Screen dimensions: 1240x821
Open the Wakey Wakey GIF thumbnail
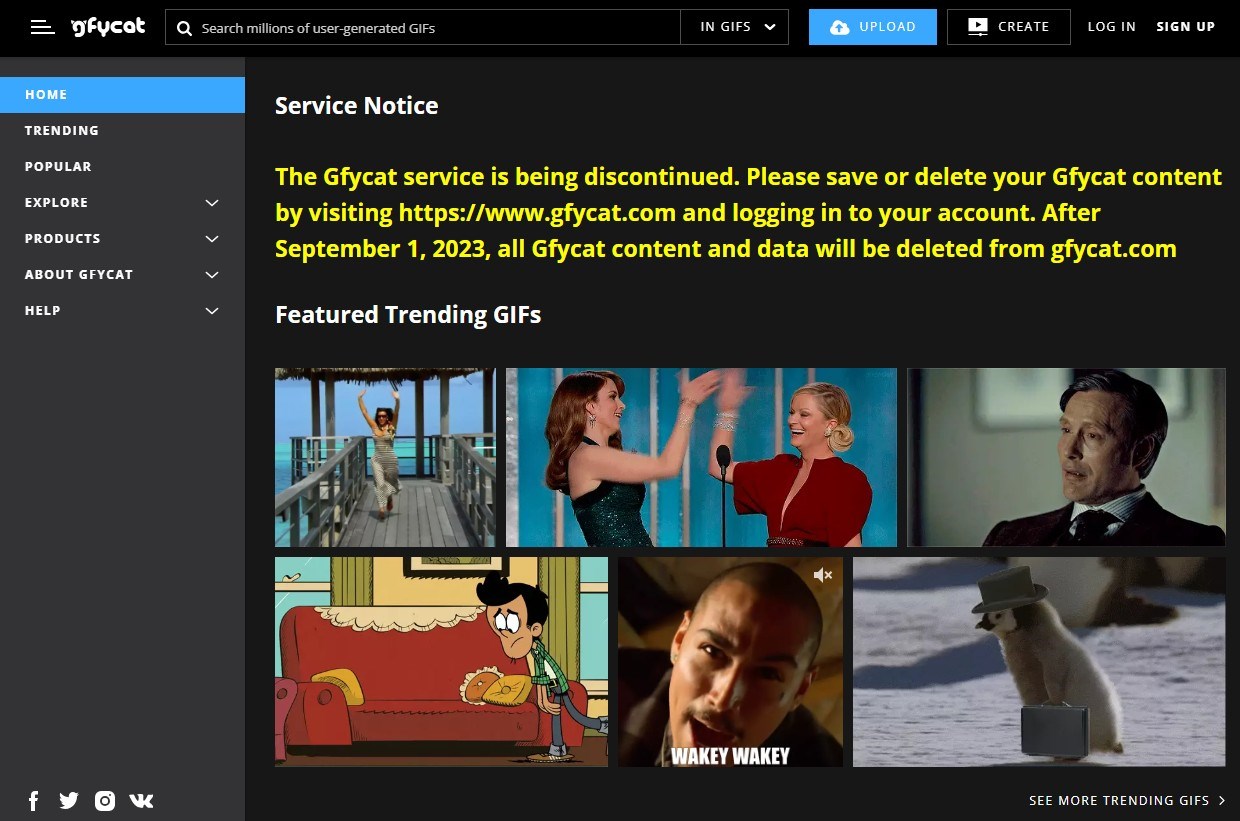[730, 662]
